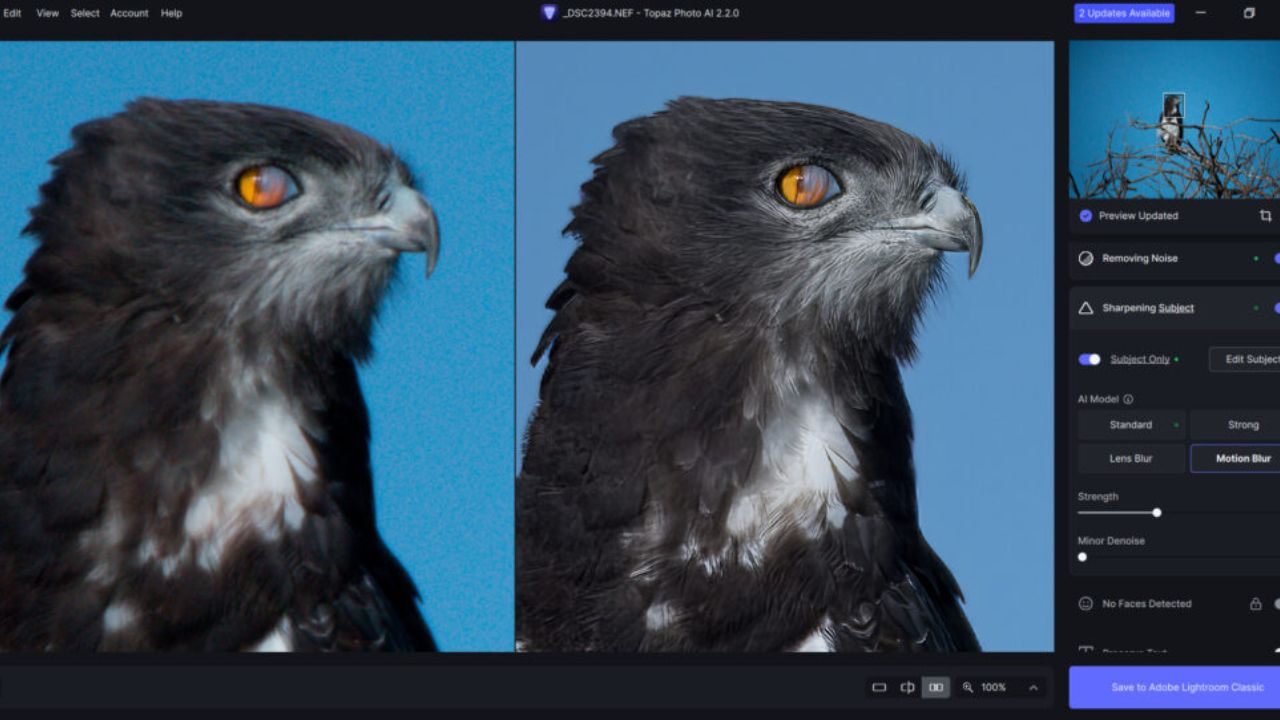Screen dimensions: 1280x720
Task: Click the enhanced image preview pane
Action: coord(785,346)
